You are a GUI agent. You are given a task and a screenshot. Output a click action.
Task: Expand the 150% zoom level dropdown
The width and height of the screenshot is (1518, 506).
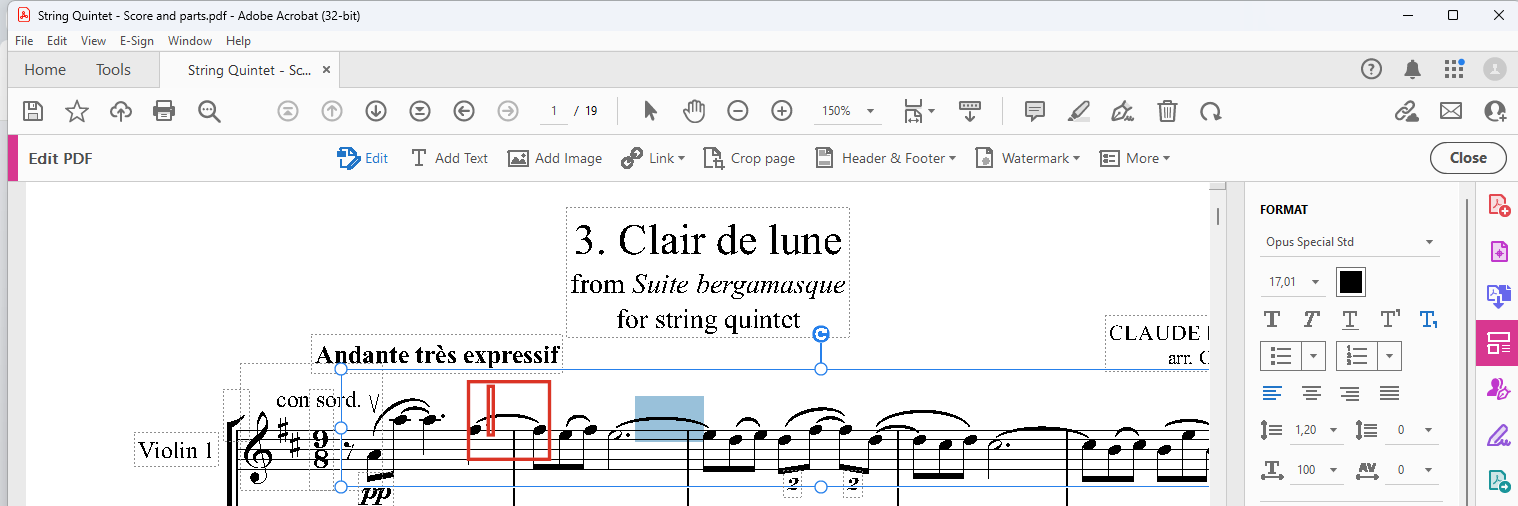(x=870, y=111)
